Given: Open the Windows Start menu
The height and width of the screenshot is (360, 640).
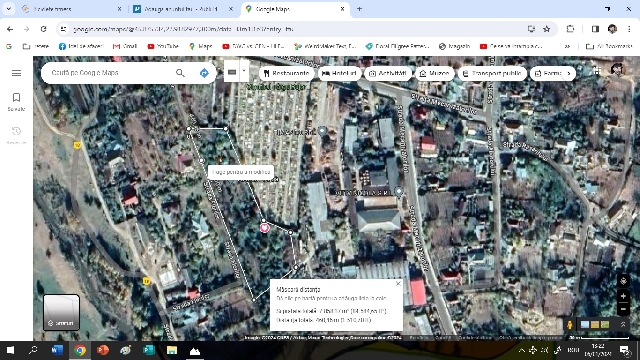Looking at the screenshot, I should [x=10, y=350].
